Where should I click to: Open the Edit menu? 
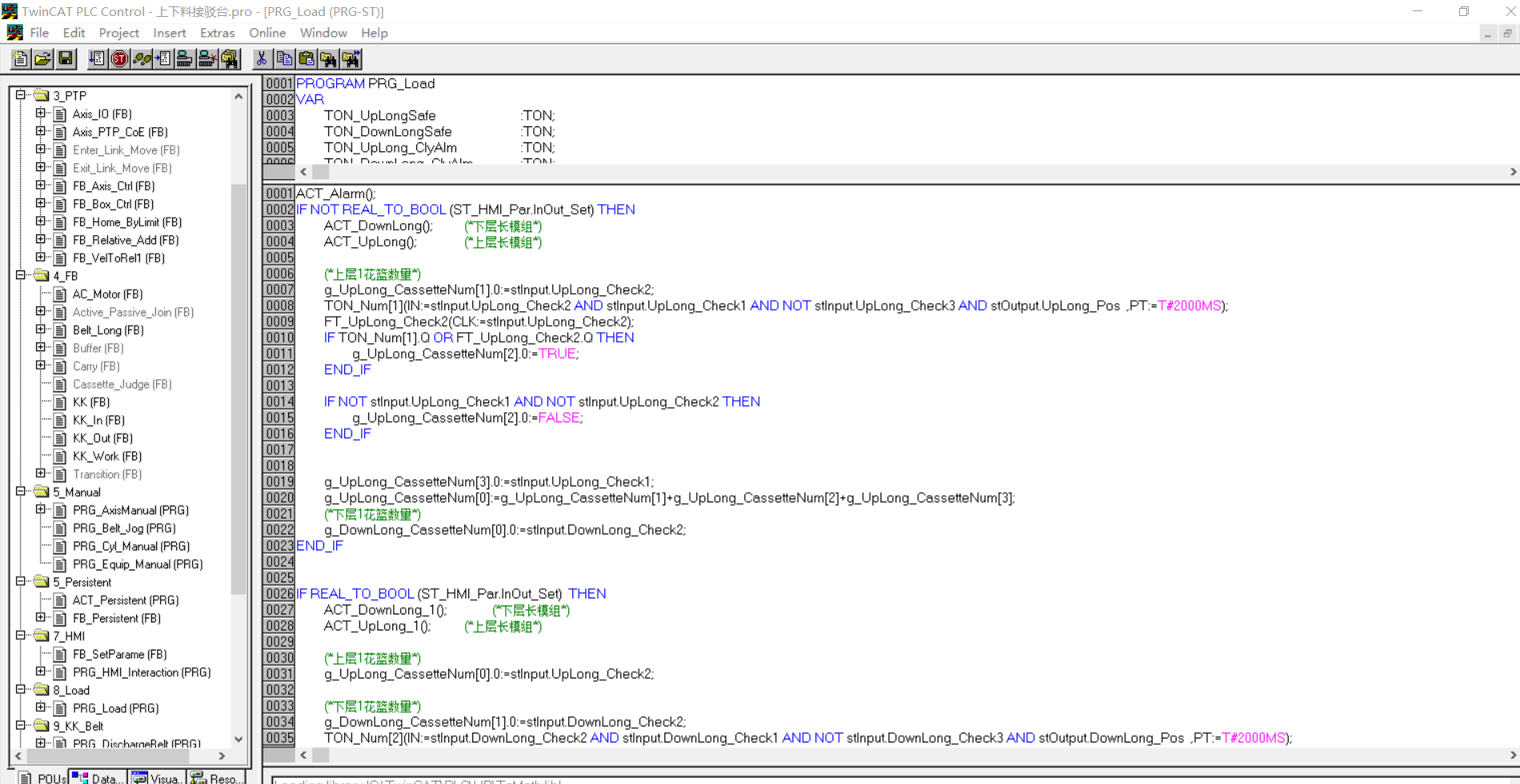click(74, 33)
